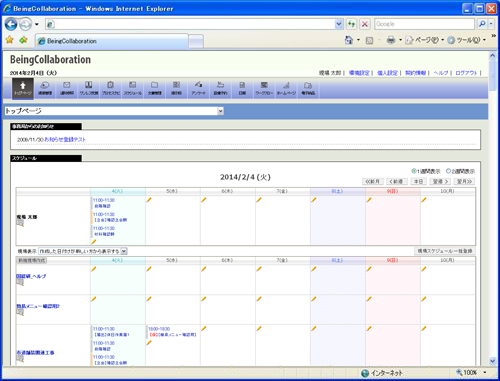
Task: Click the 環境設定 link in header
Action: (x=359, y=73)
